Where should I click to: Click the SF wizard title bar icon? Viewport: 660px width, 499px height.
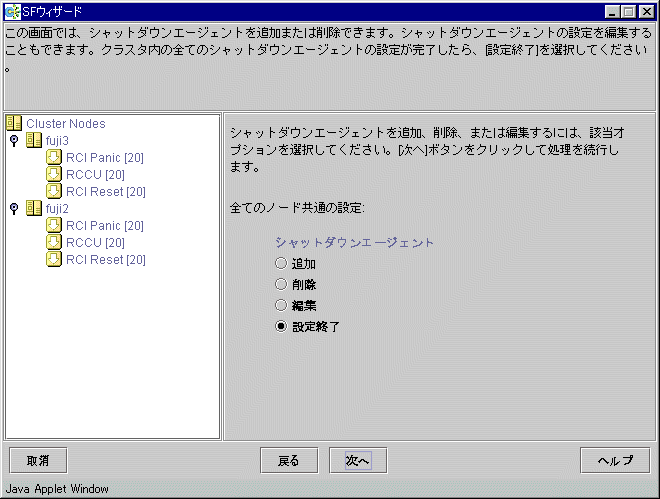click(12, 11)
